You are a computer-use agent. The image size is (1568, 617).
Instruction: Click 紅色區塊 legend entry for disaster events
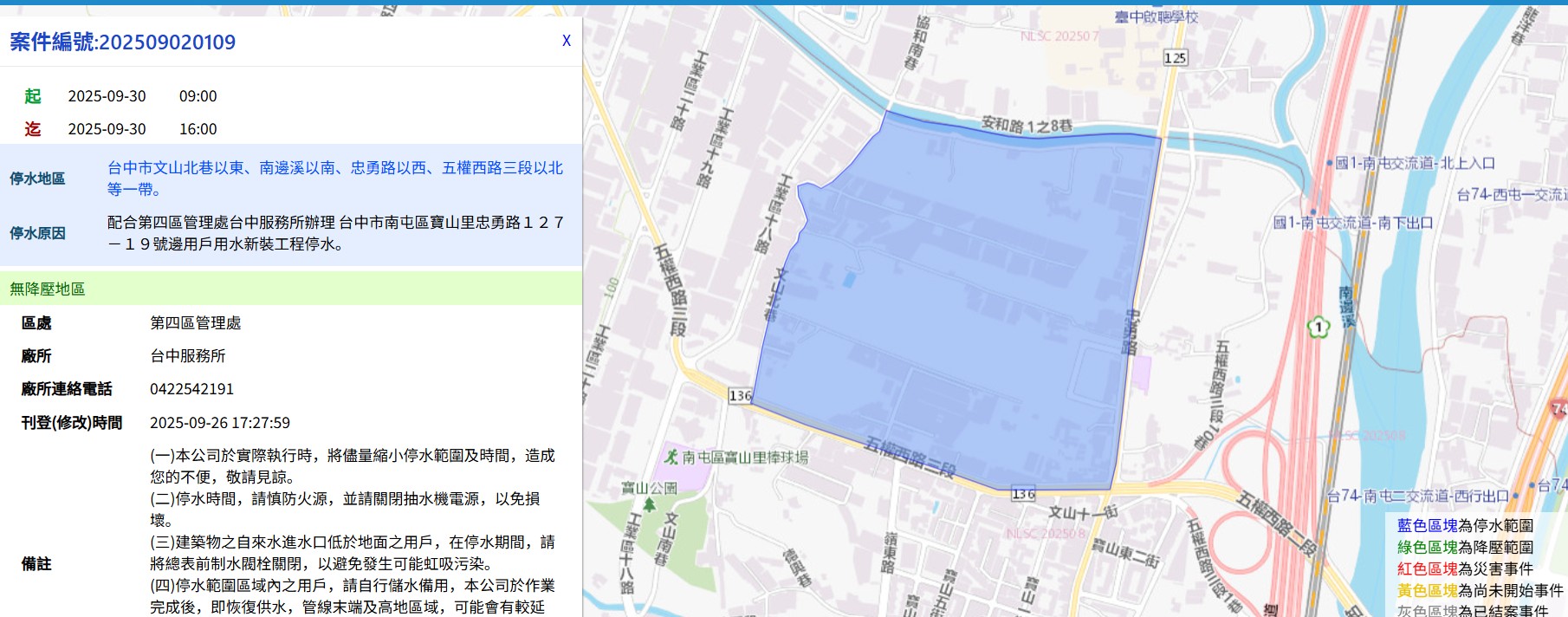pyautogui.click(x=1427, y=568)
